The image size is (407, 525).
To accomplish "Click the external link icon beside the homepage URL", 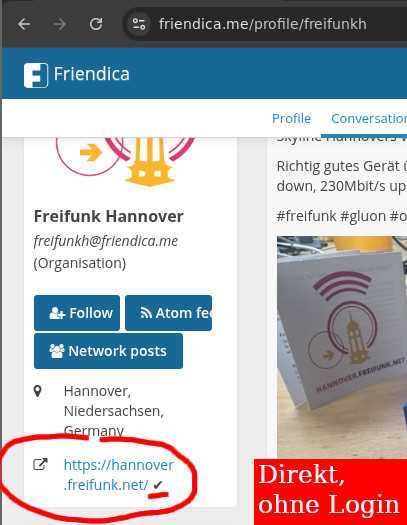I will pyautogui.click(x=40, y=464).
